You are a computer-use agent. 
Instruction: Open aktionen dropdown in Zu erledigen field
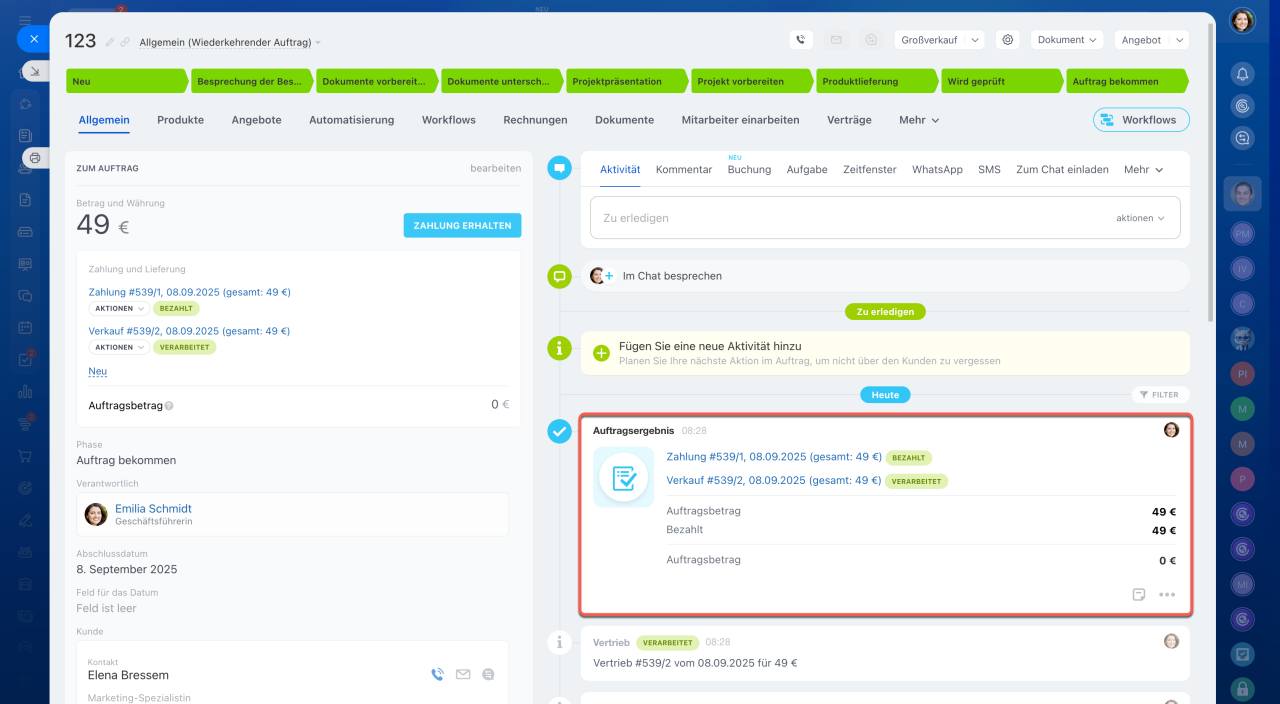[x=1140, y=218]
